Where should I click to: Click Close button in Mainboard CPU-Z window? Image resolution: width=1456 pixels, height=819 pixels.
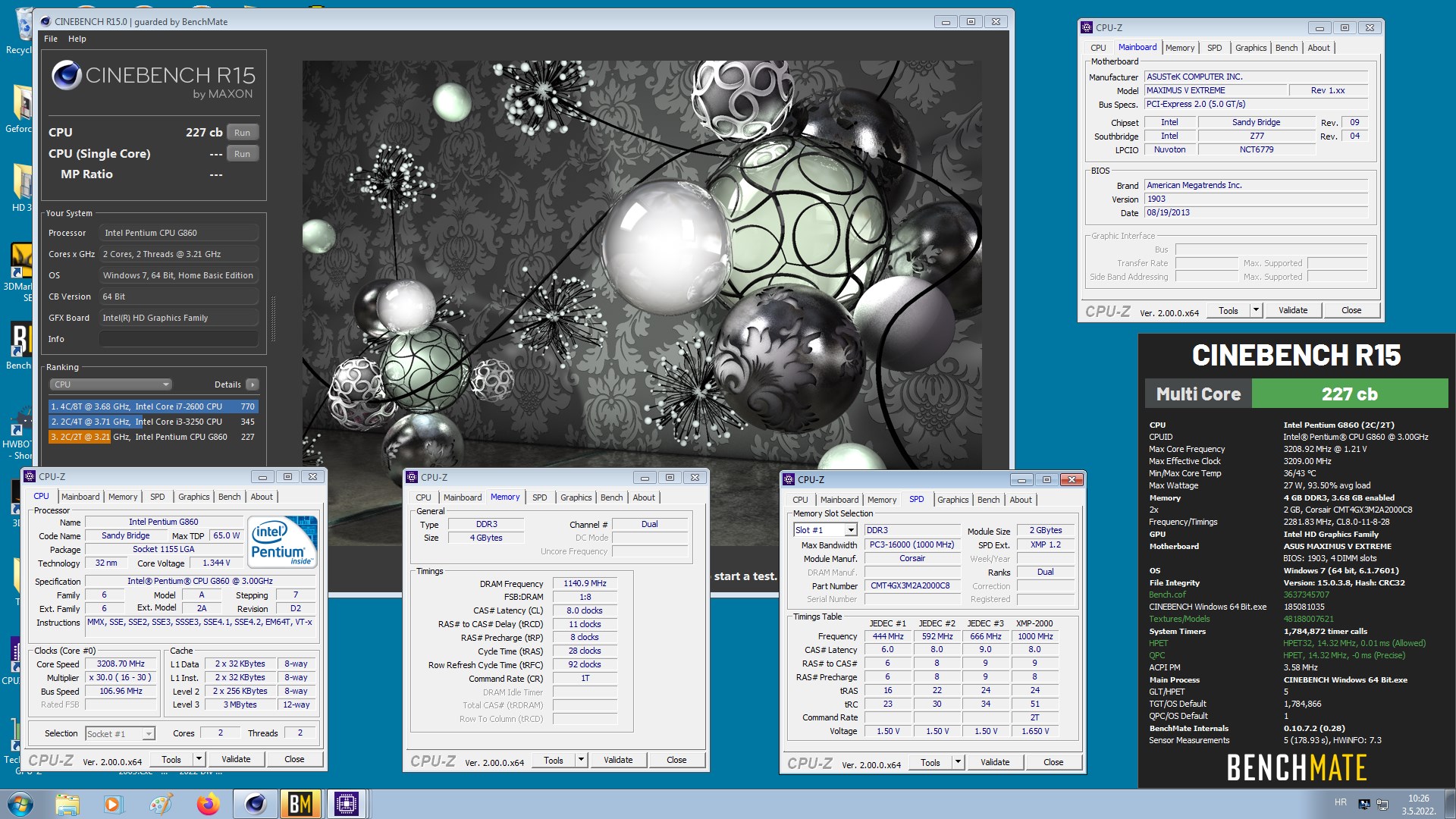[1351, 310]
